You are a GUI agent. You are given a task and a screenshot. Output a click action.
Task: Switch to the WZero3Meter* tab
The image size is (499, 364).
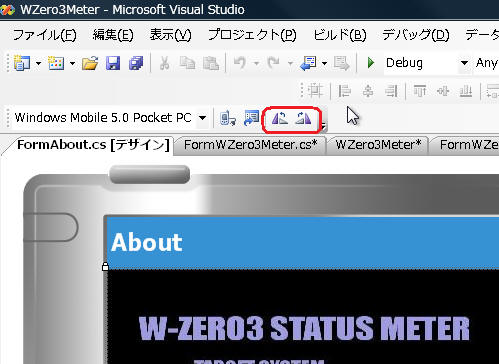378,145
